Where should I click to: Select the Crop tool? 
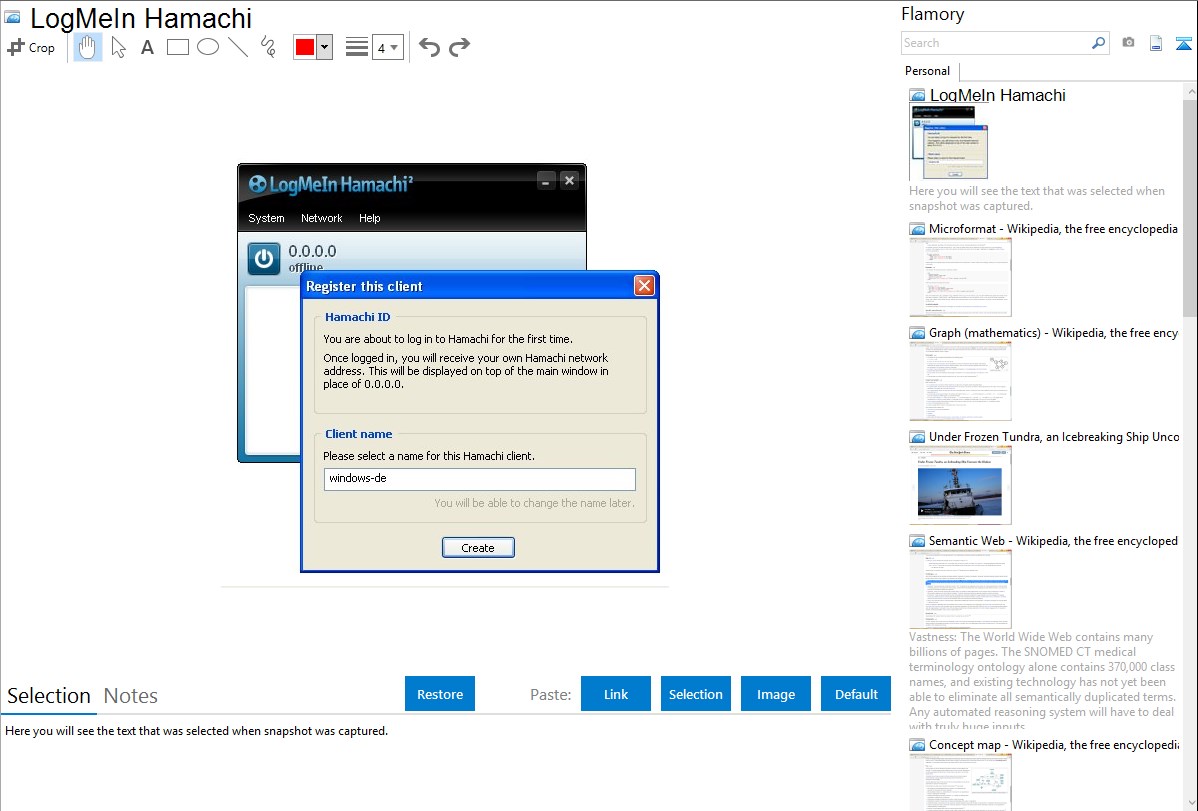click(31, 47)
